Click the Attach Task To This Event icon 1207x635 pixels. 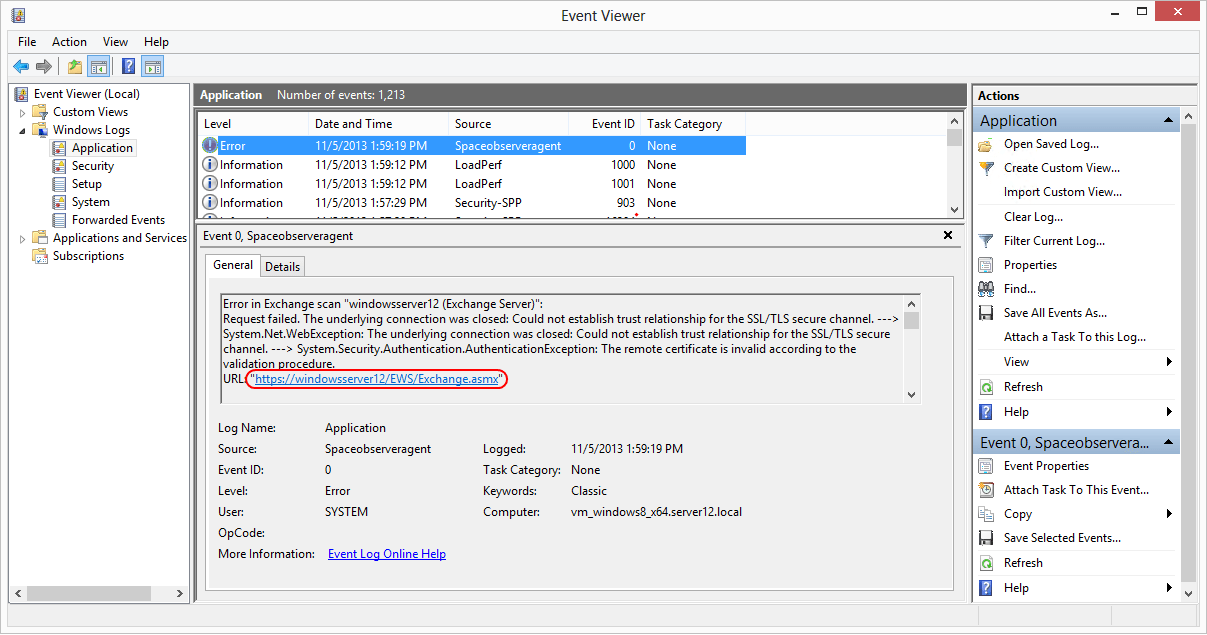pos(986,490)
